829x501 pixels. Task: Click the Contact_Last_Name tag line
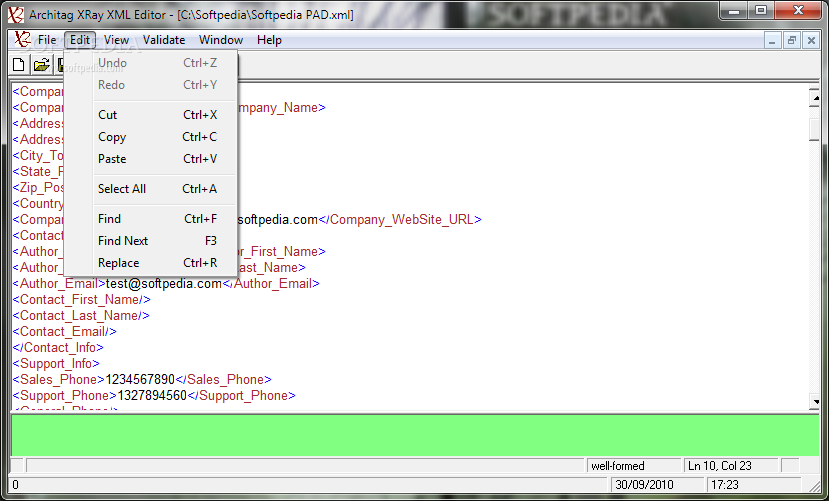81,316
